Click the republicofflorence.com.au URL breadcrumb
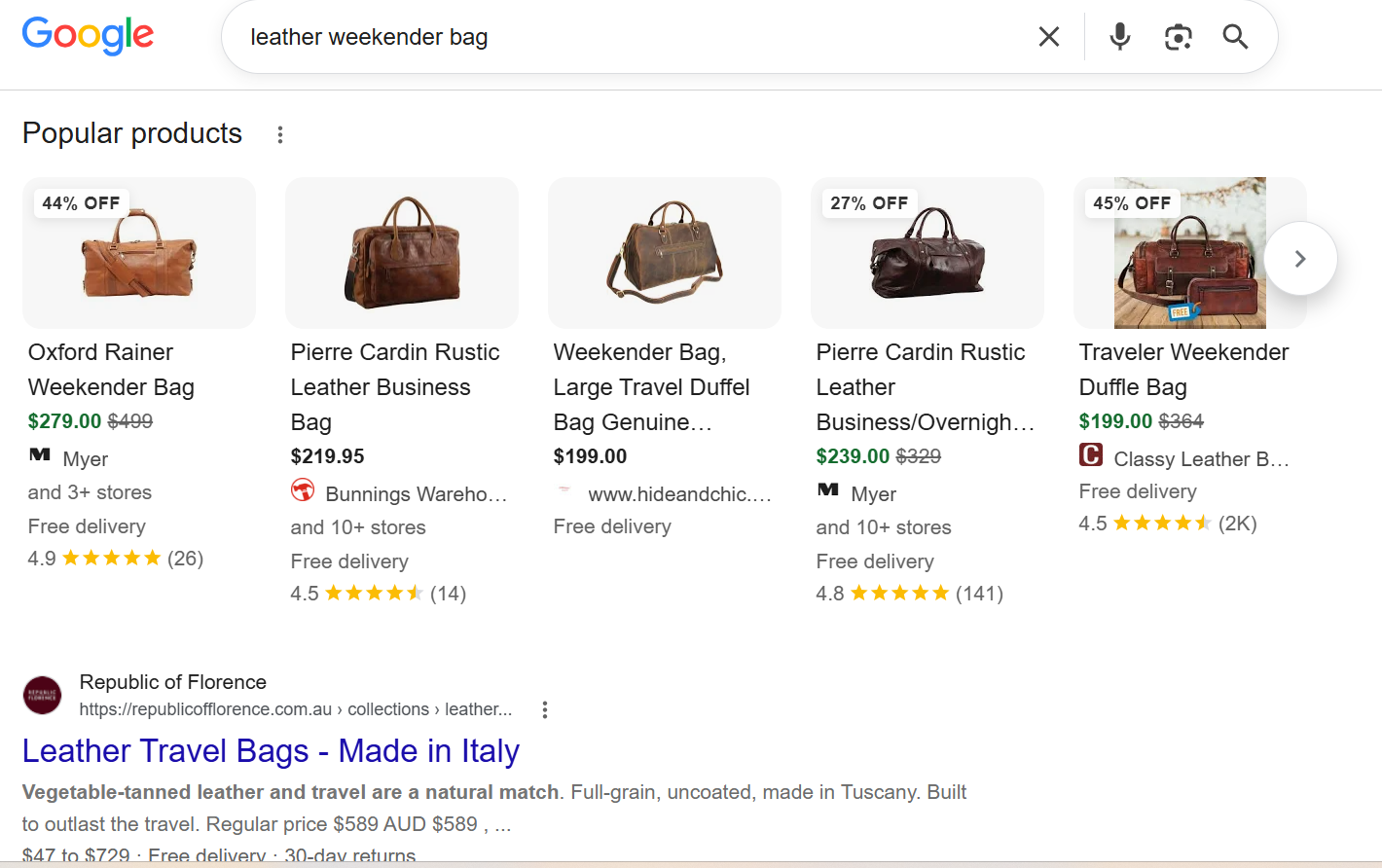Screen dimensions: 1382x868 [x=296, y=709]
